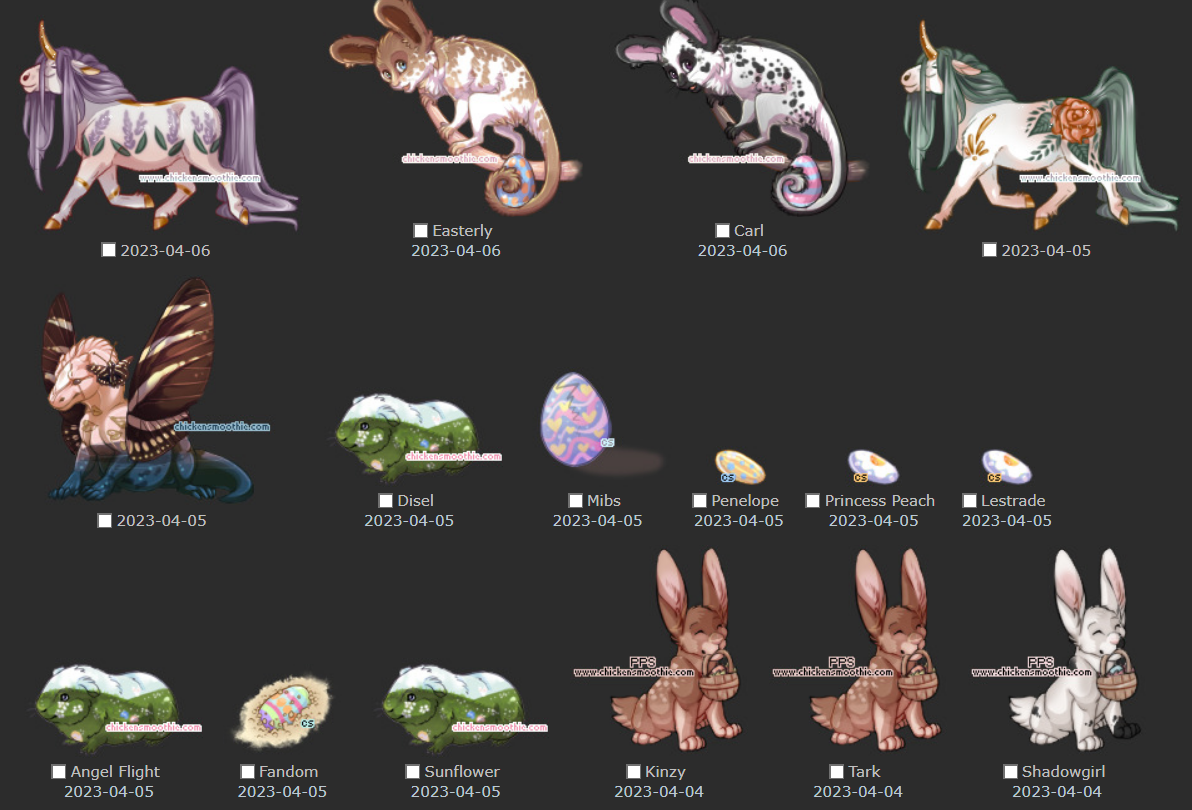Click the 2023-04-04 date under Shadowgirl

tap(1057, 791)
